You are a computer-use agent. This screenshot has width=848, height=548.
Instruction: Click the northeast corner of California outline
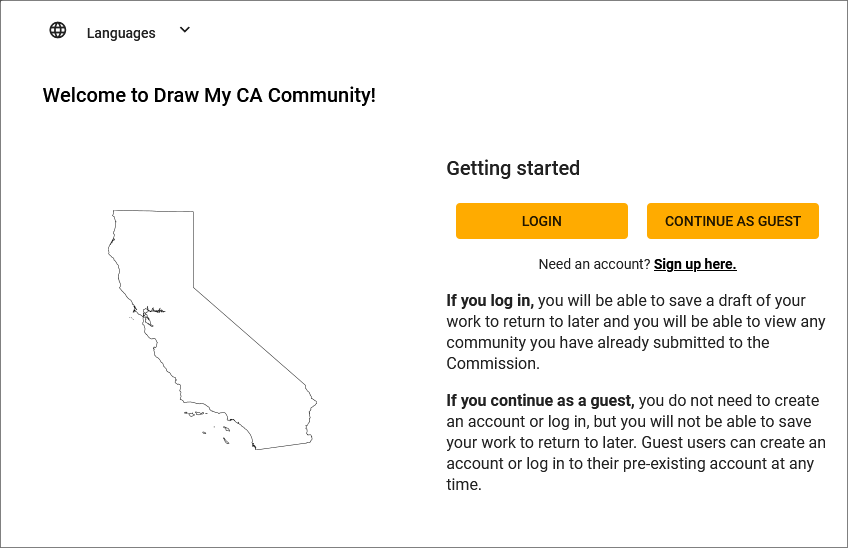pos(193,212)
